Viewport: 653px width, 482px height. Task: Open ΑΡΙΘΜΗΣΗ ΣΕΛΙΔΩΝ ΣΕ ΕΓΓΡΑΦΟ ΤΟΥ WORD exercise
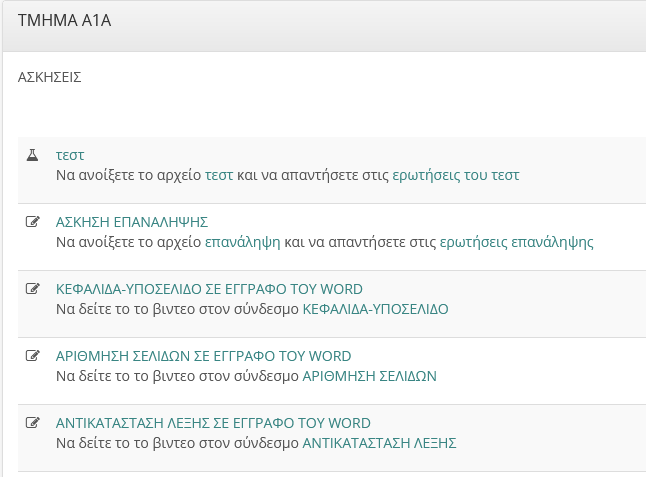pyautogui.click(x=203, y=356)
